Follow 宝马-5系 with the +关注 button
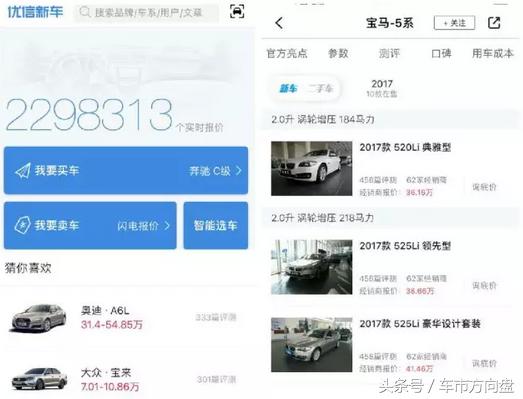This screenshot has width=523, height=399. point(454,23)
